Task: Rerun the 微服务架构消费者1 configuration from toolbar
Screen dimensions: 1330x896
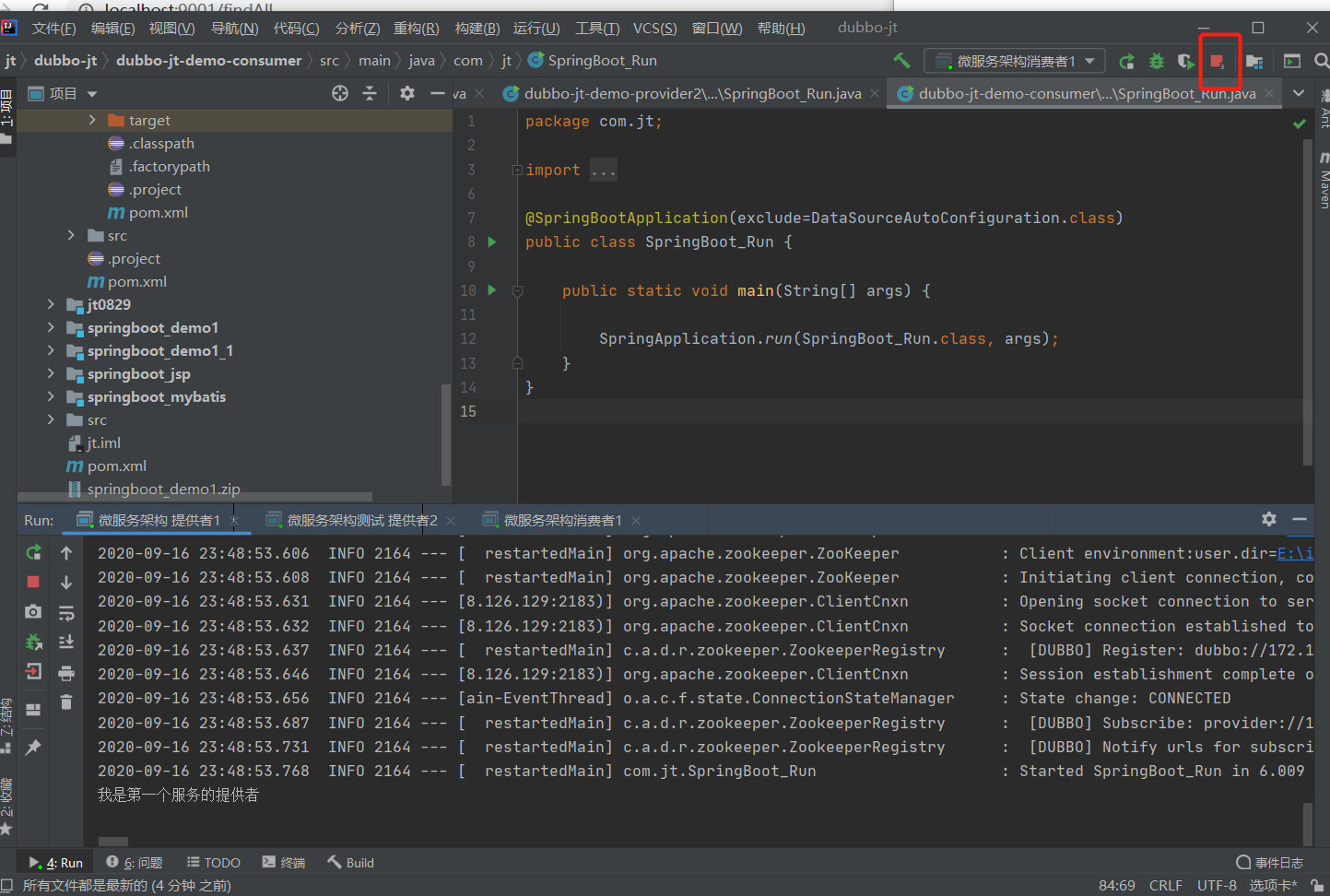Action: pos(1126,61)
